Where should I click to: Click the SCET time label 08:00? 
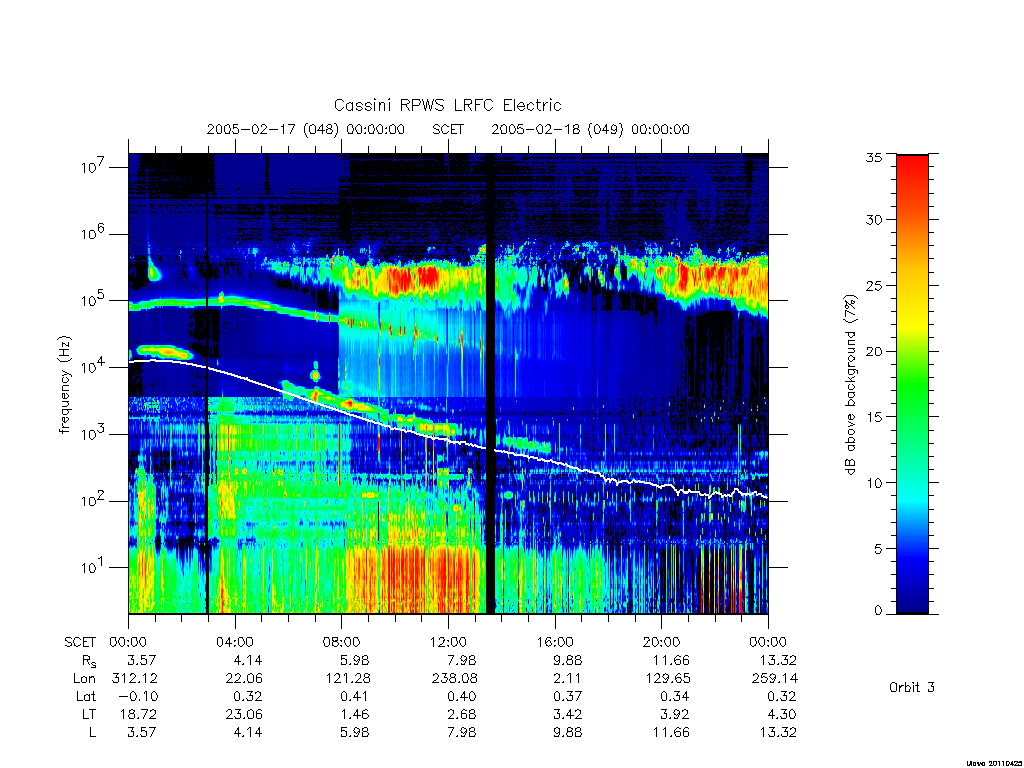click(342, 642)
